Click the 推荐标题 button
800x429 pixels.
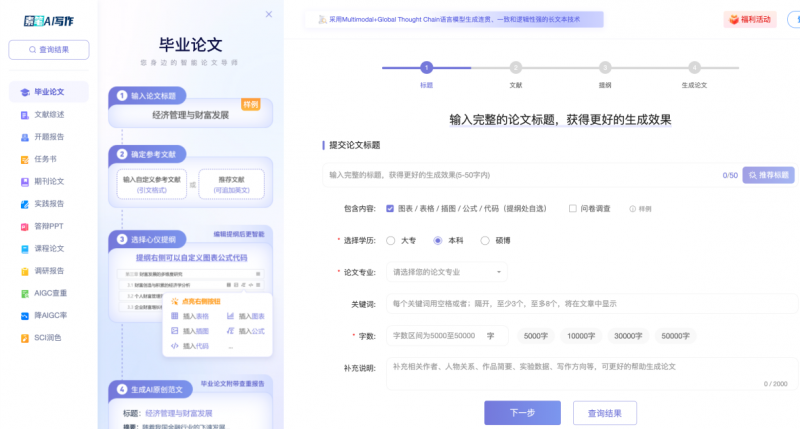pos(768,175)
